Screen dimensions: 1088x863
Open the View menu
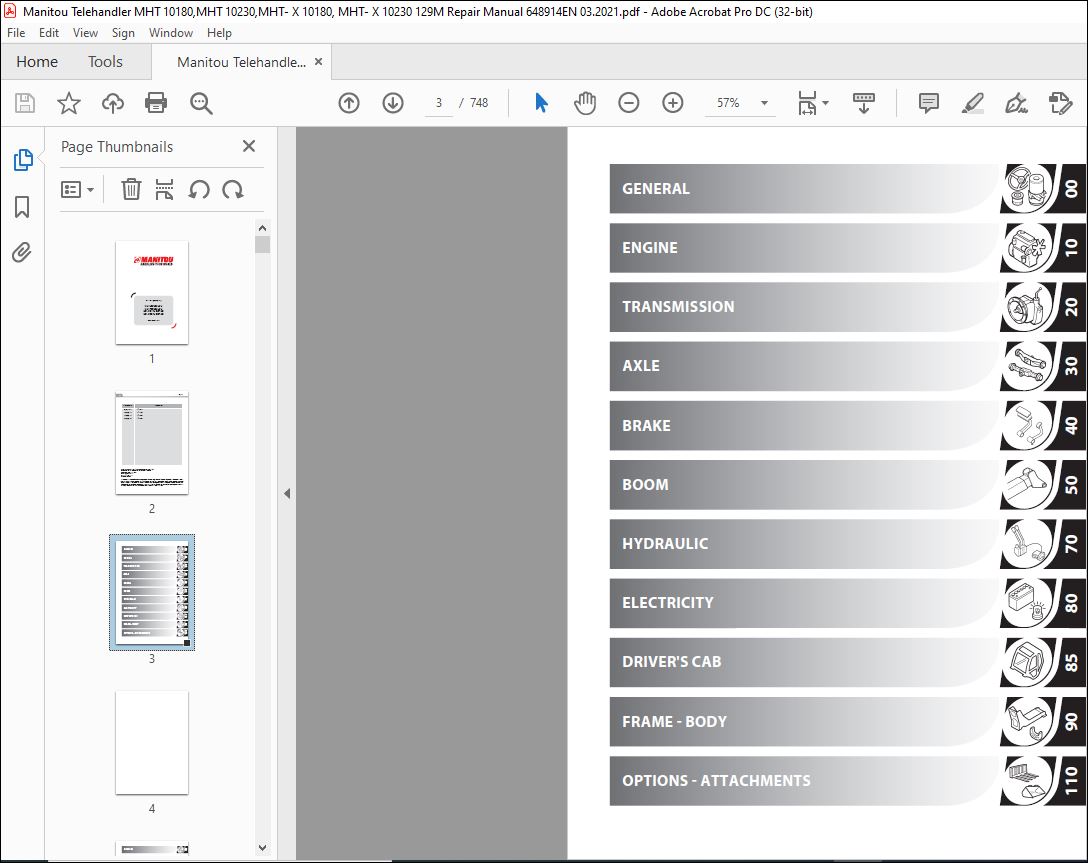click(x=85, y=33)
